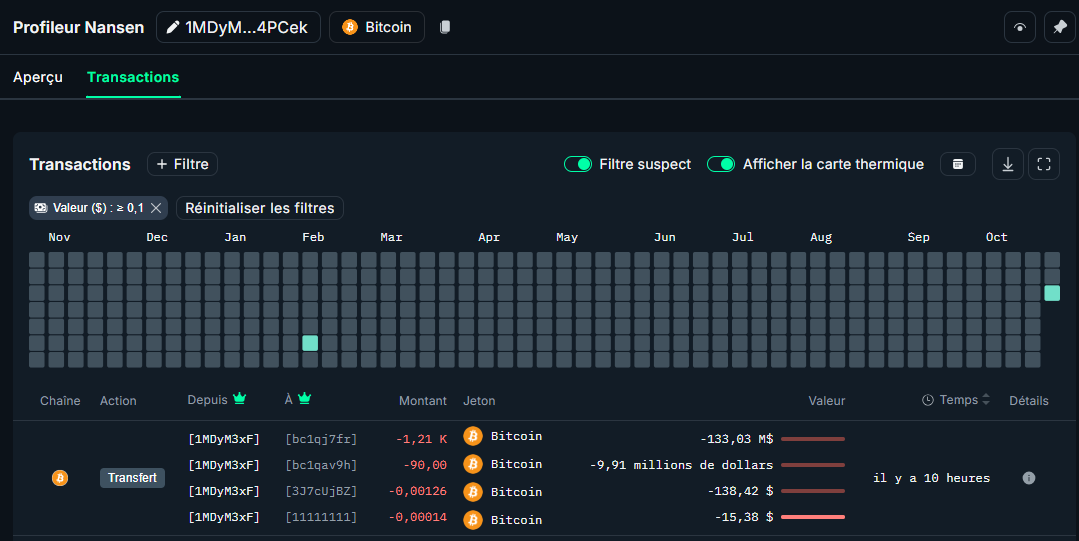Remove the Valeur ($) ≥ 0,1 filter
Viewport: 1079px width, 541px height.
pos(156,208)
